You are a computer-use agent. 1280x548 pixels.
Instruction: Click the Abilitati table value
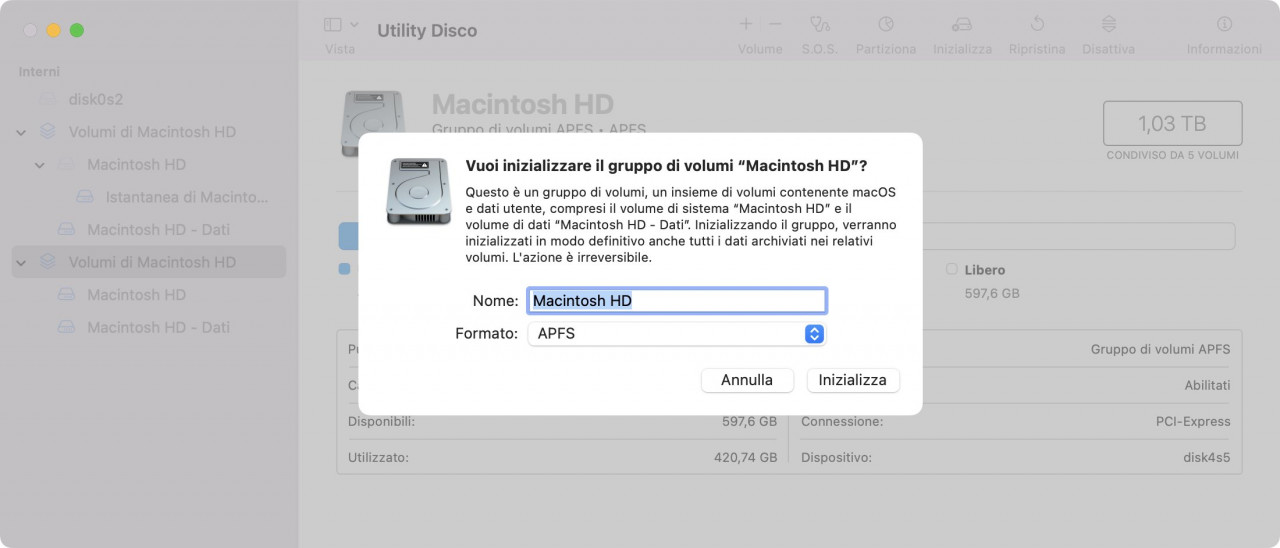point(1207,385)
